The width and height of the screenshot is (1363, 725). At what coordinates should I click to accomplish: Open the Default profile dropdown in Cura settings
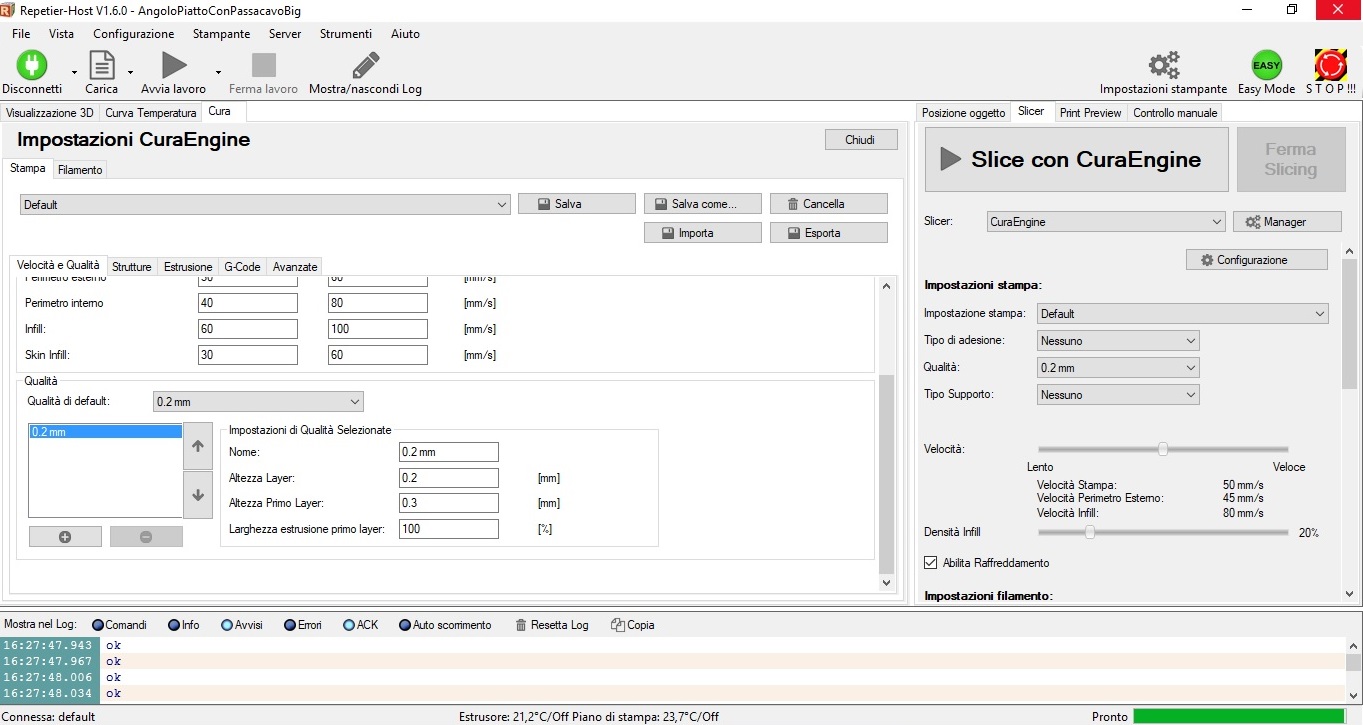pyautogui.click(x=265, y=204)
